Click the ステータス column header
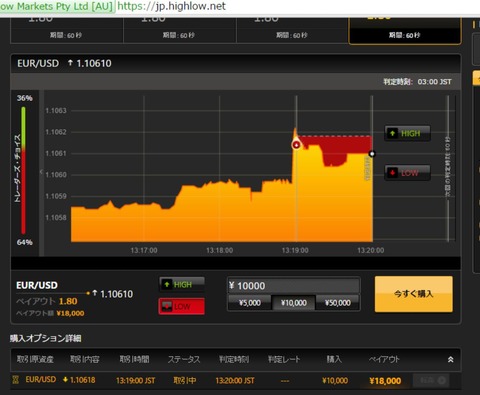Viewport: 480px width, 395px height. pos(184,359)
